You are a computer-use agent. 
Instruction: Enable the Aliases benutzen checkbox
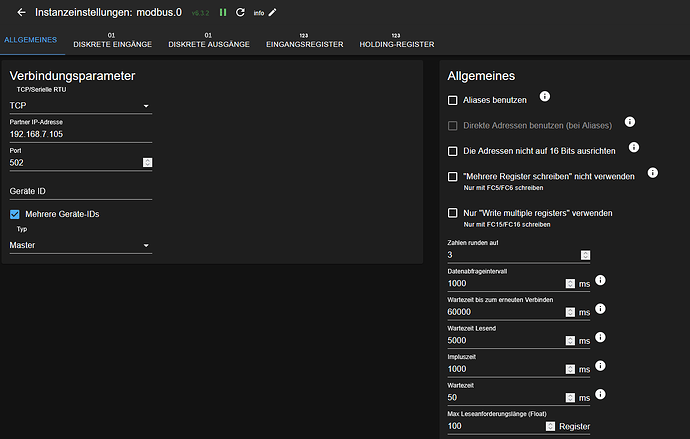(452, 100)
